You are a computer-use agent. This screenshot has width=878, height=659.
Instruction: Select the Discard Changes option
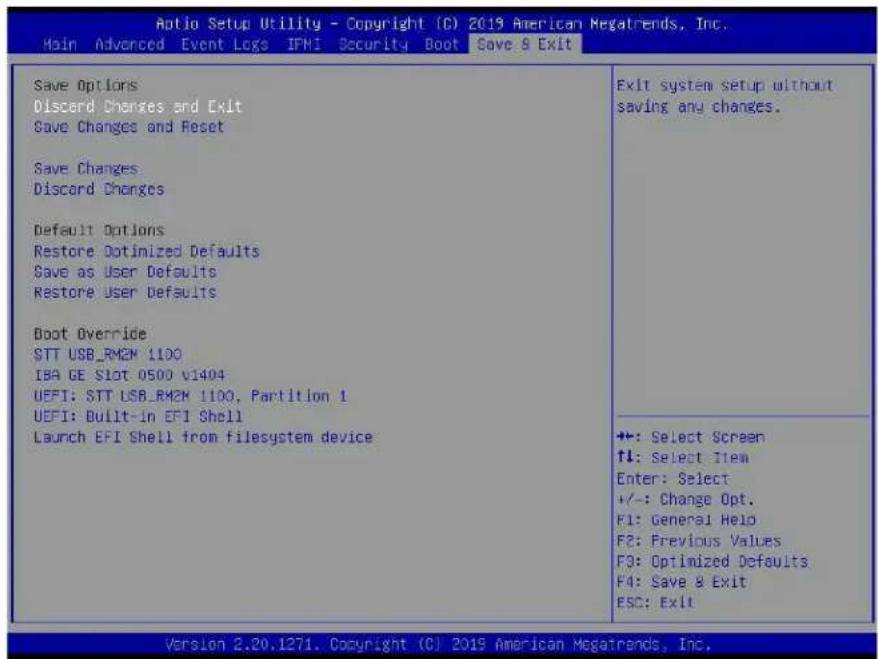[x=99, y=189]
